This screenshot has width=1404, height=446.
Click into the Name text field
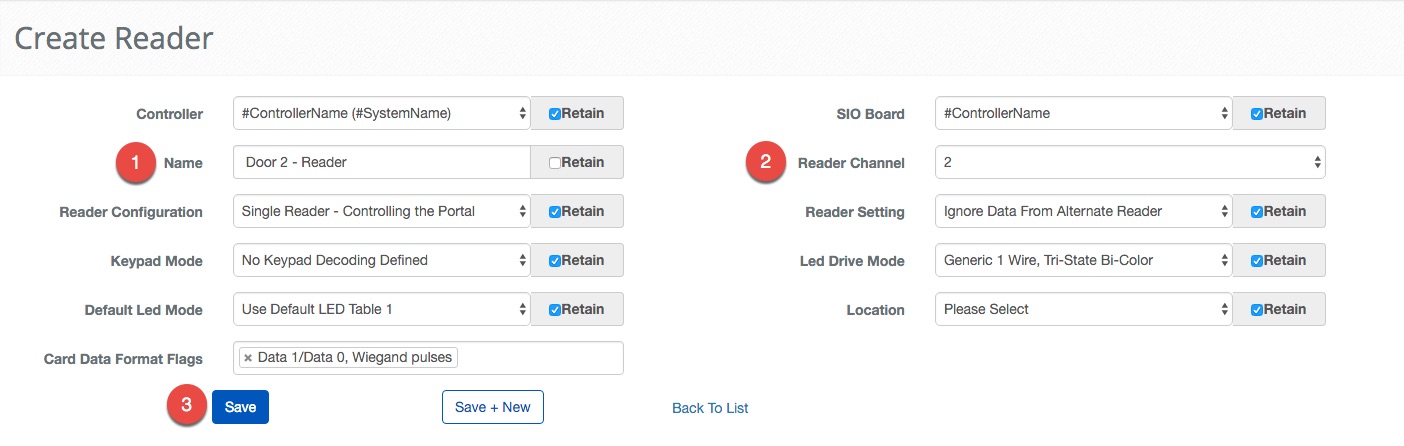click(x=381, y=162)
